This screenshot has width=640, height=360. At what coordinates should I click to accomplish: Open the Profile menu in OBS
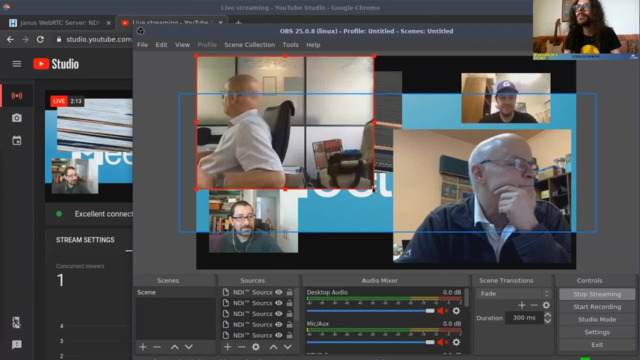click(x=207, y=45)
